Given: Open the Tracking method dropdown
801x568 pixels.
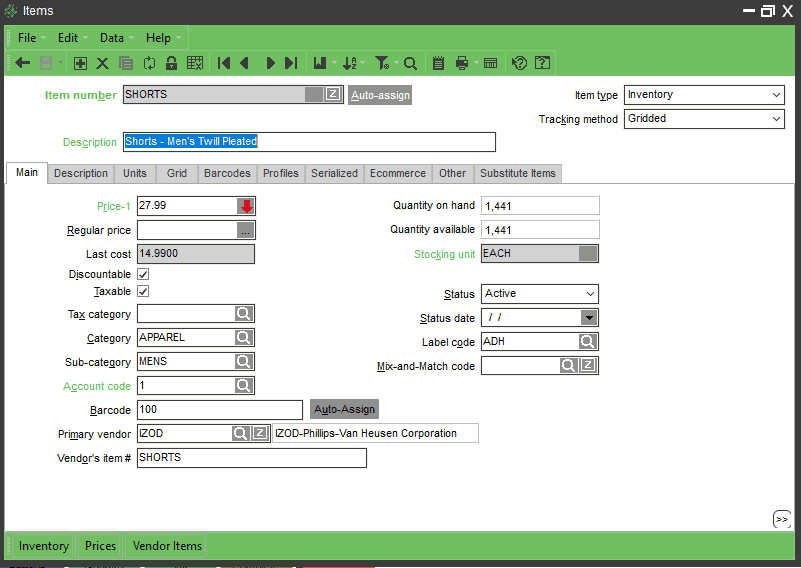Looking at the screenshot, I should [x=776, y=119].
